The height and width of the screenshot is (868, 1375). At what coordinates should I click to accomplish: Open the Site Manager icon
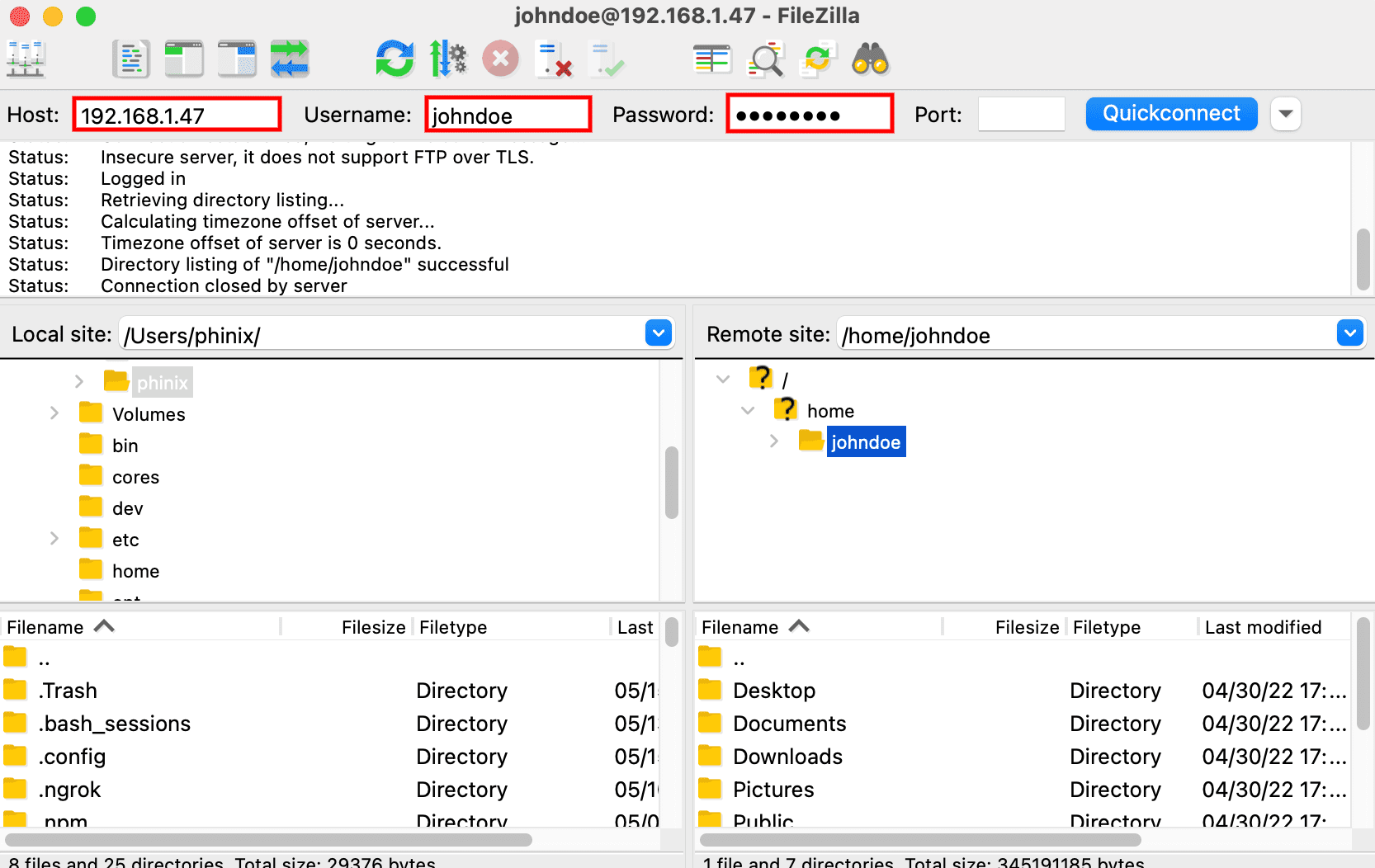coord(26,59)
